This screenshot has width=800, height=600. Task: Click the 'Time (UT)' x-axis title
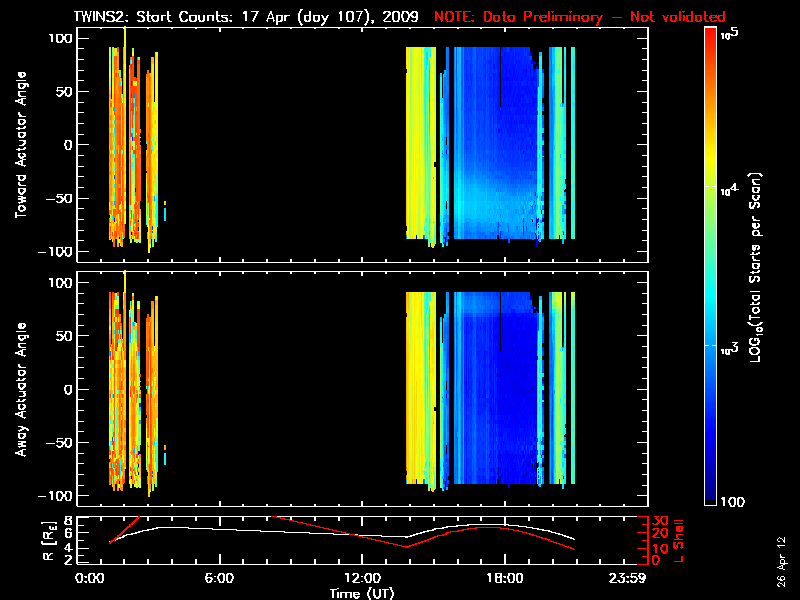point(364,592)
